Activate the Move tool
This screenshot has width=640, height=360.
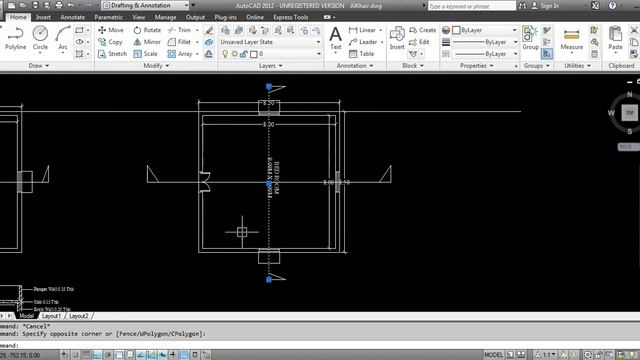coord(111,30)
